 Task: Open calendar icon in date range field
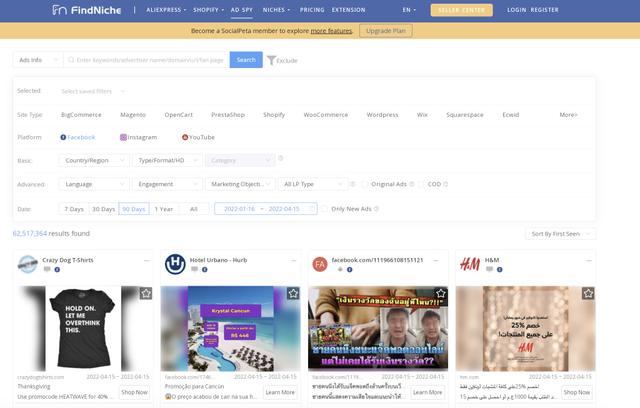pos(312,209)
